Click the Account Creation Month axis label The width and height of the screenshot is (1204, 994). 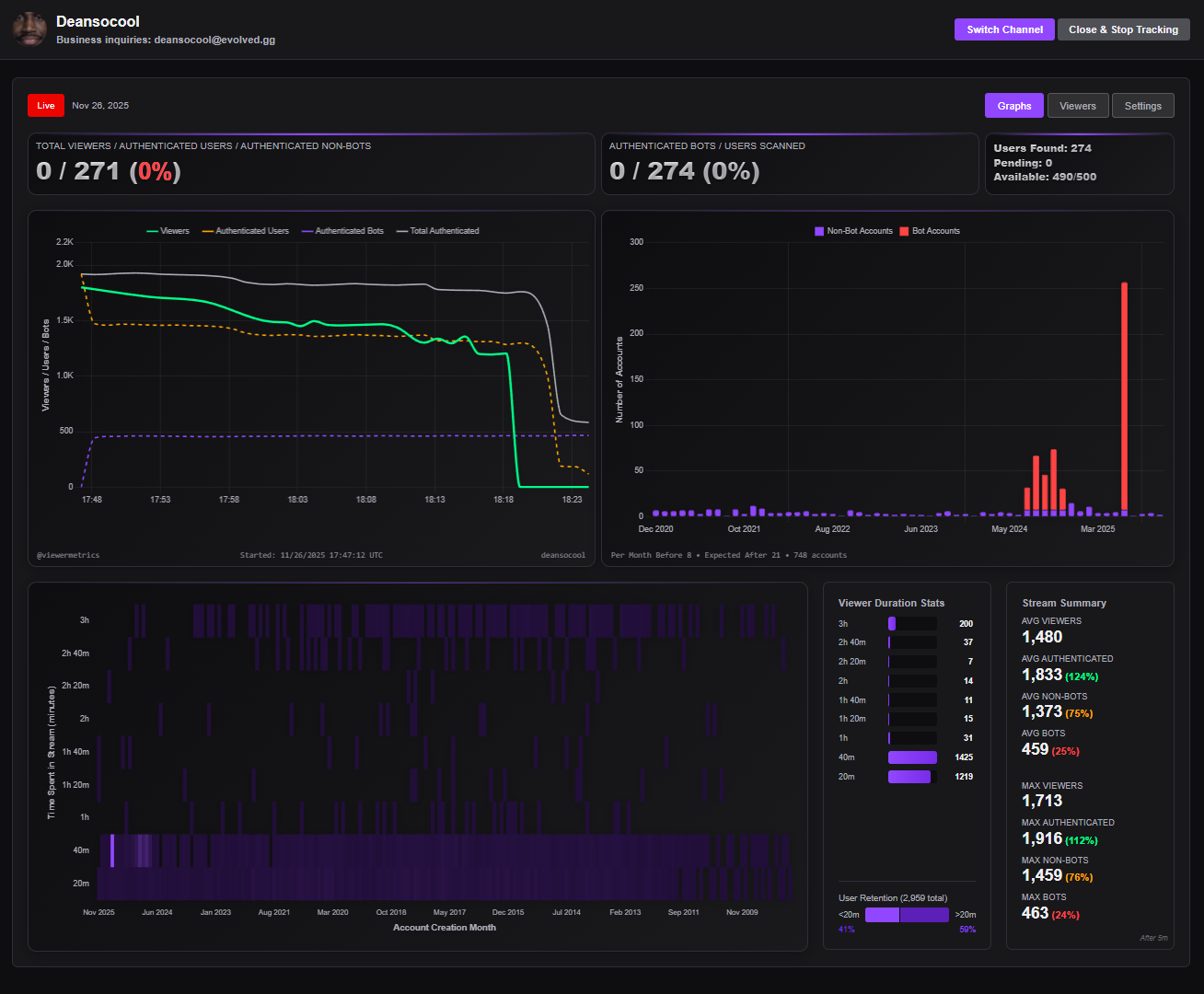445,928
